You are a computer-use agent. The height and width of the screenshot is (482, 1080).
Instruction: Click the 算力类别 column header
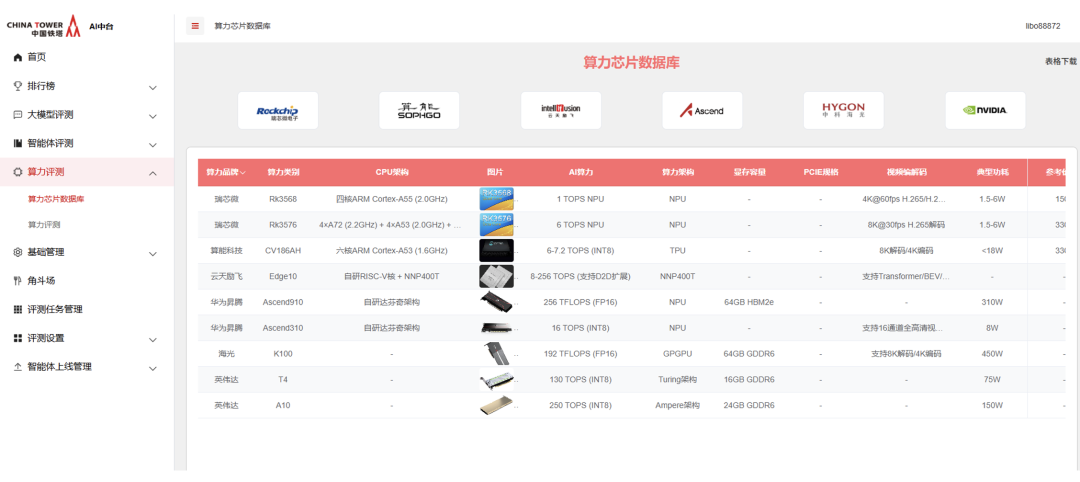click(283, 173)
